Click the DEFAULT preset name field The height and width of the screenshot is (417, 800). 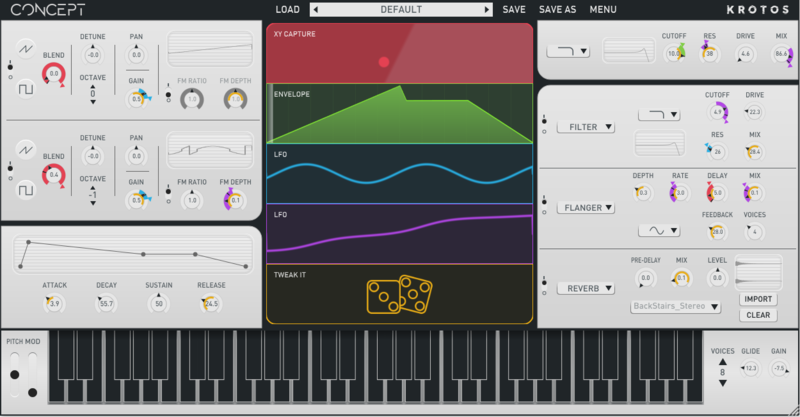(x=401, y=9)
